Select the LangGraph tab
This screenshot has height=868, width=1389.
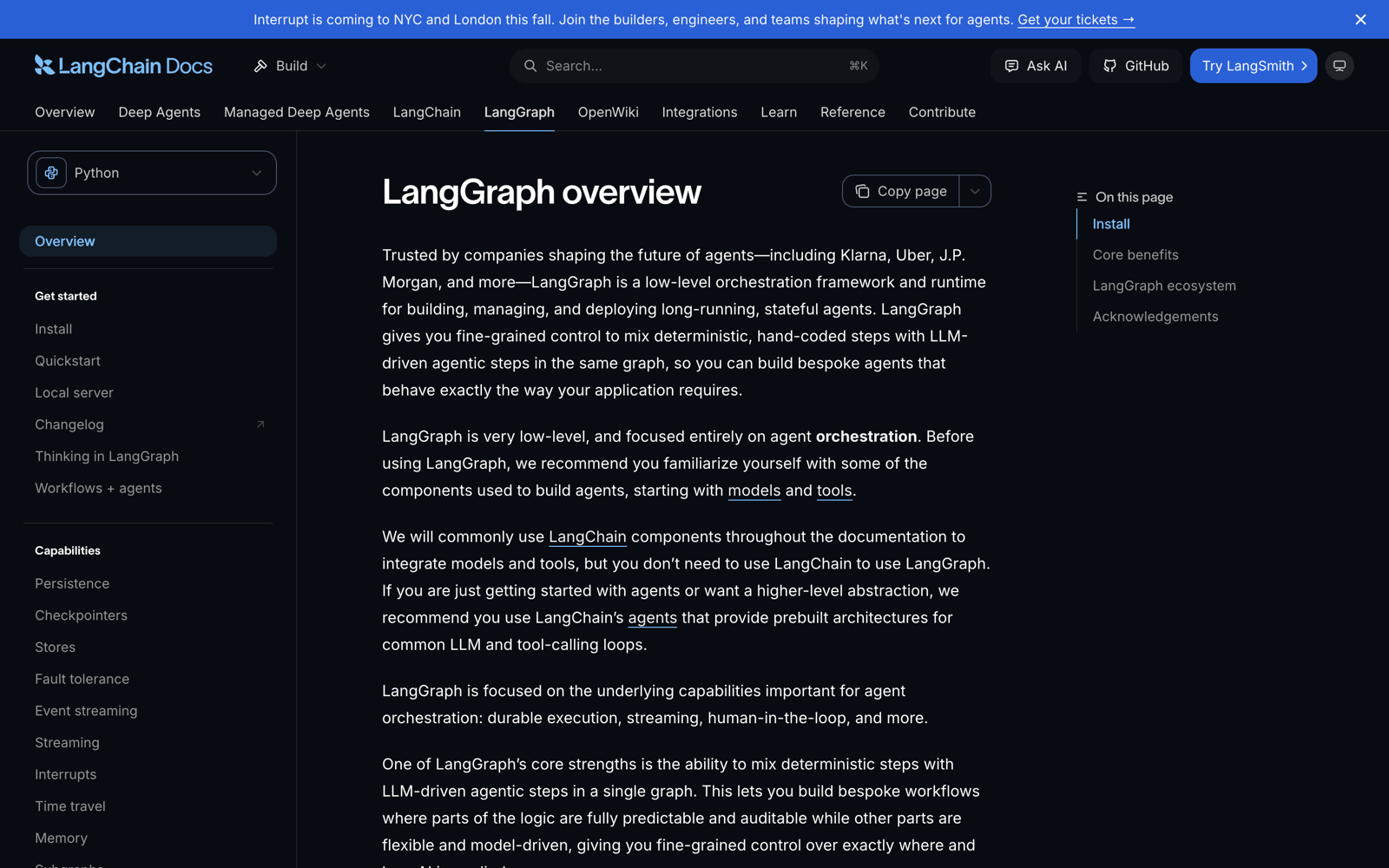519,112
